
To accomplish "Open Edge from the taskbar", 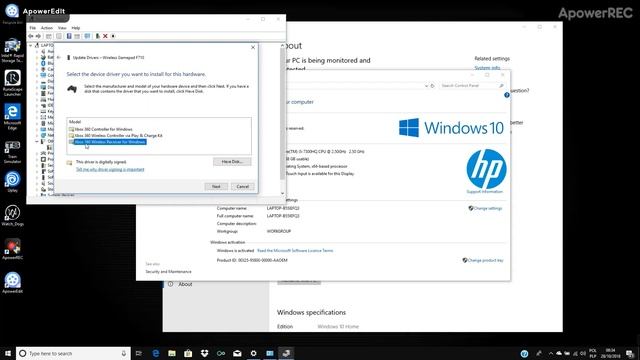I will coord(156,353).
